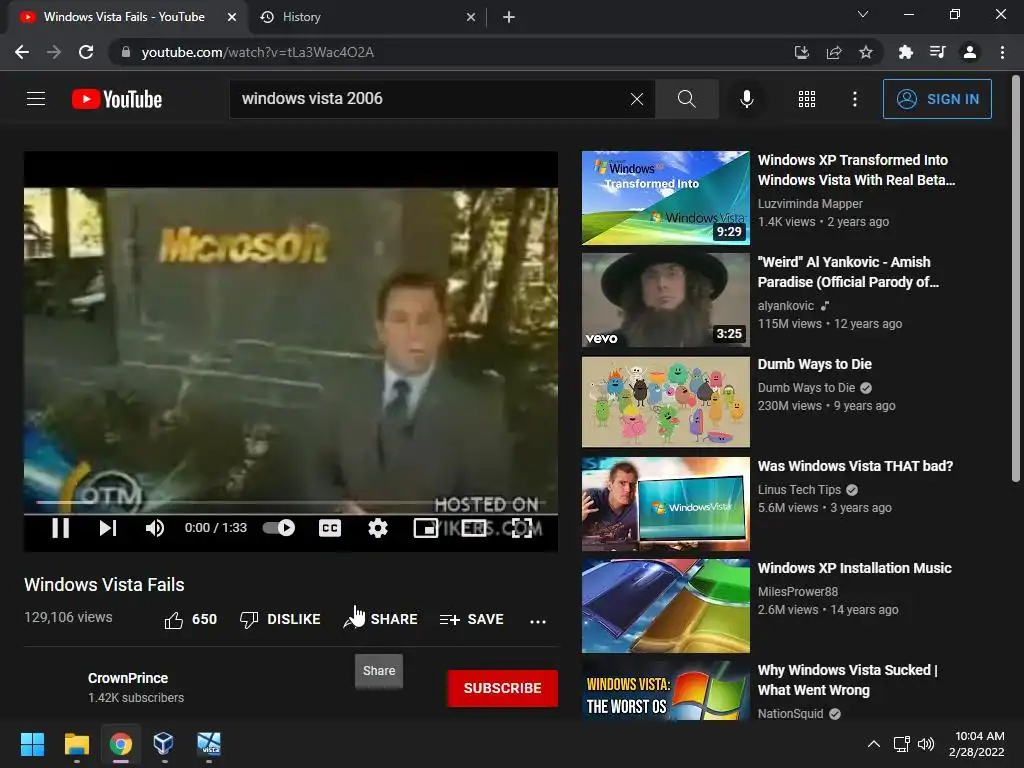This screenshot has width=1024, height=768.
Task: Enable miniplayer mode
Action: 426,528
